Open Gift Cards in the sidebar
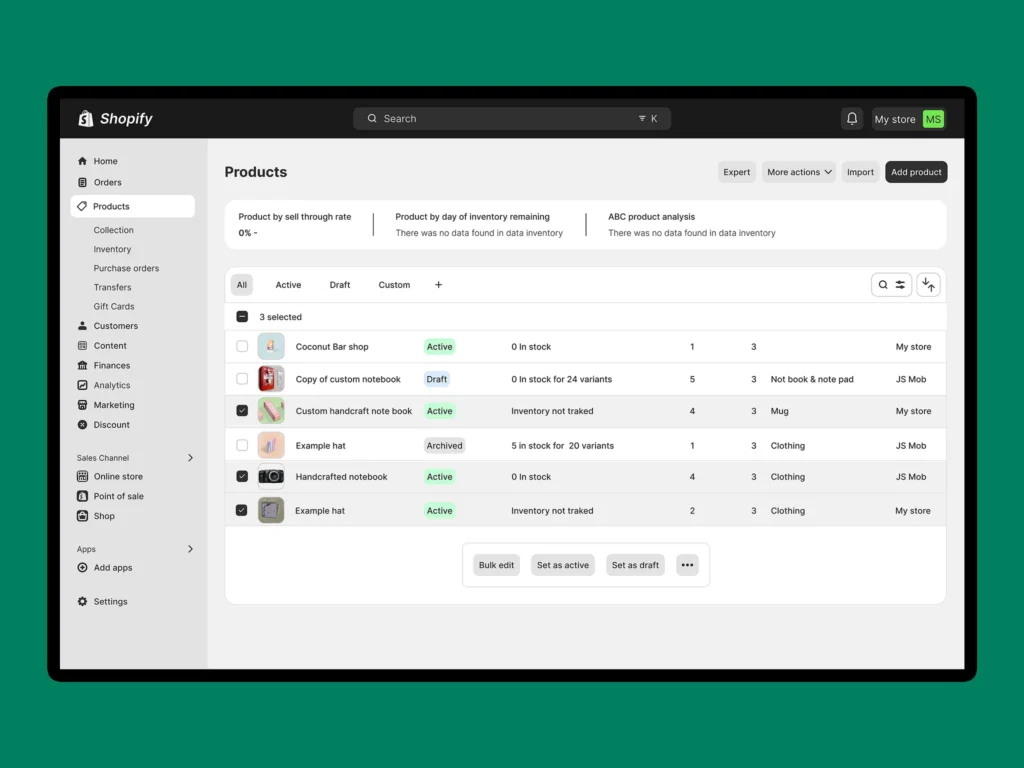 point(114,306)
